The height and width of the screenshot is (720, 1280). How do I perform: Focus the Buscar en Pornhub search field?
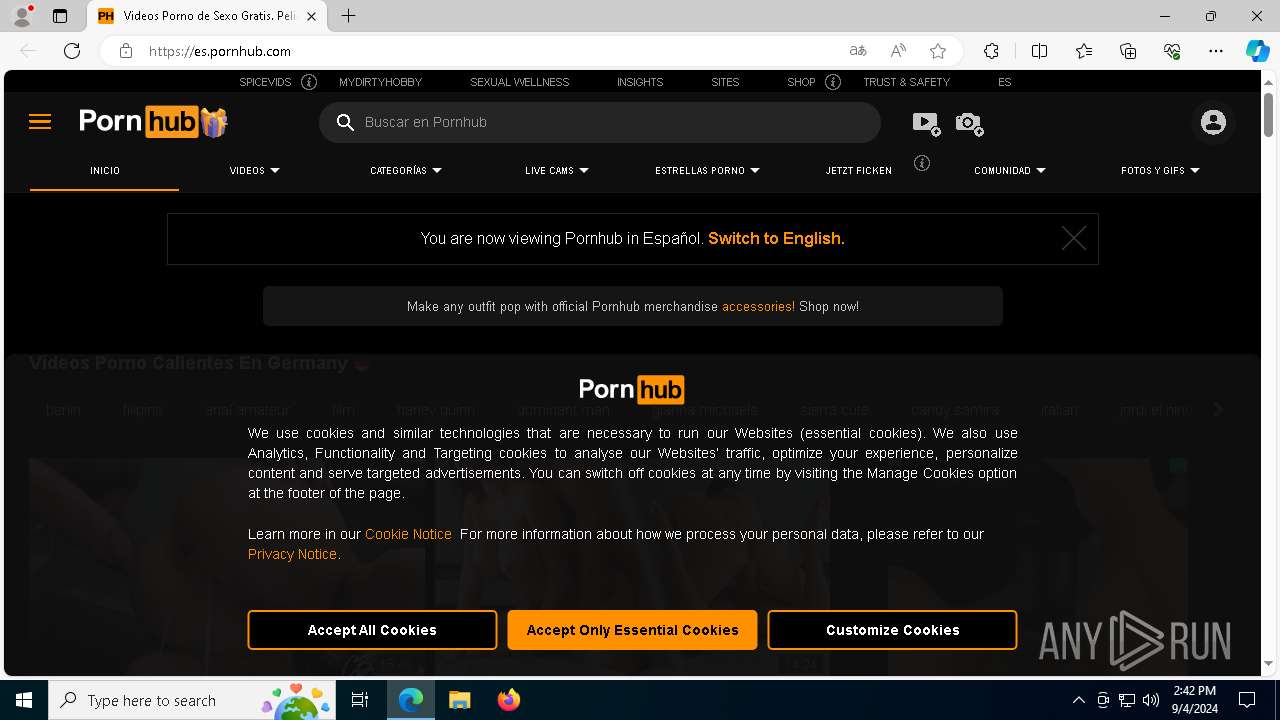click(x=600, y=122)
